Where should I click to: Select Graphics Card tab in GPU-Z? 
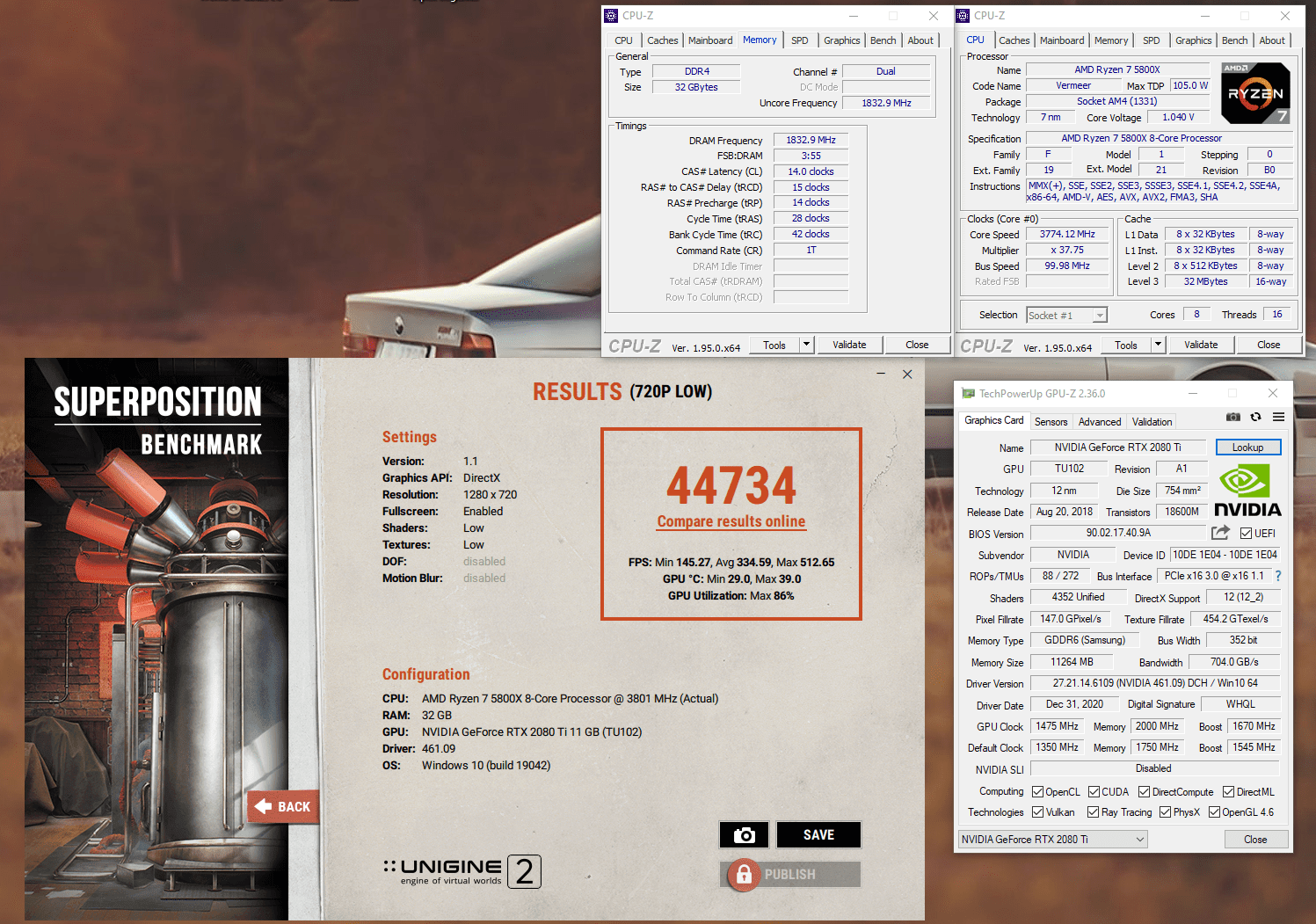tap(993, 420)
